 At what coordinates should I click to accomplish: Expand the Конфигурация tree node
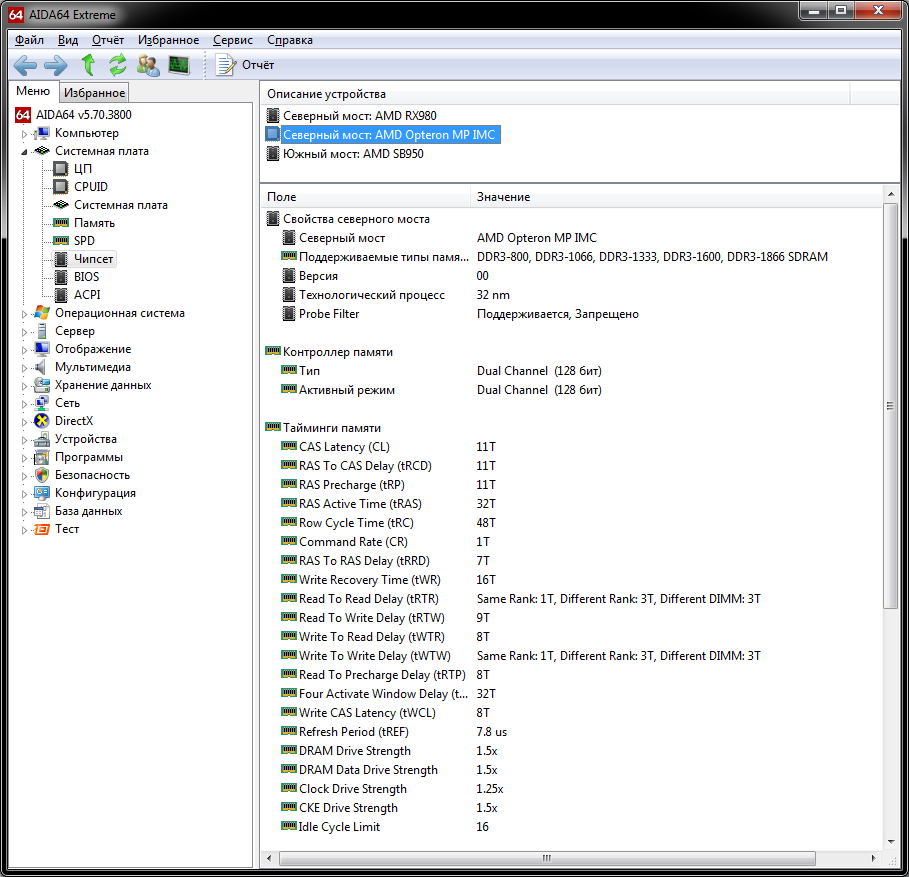[24, 493]
